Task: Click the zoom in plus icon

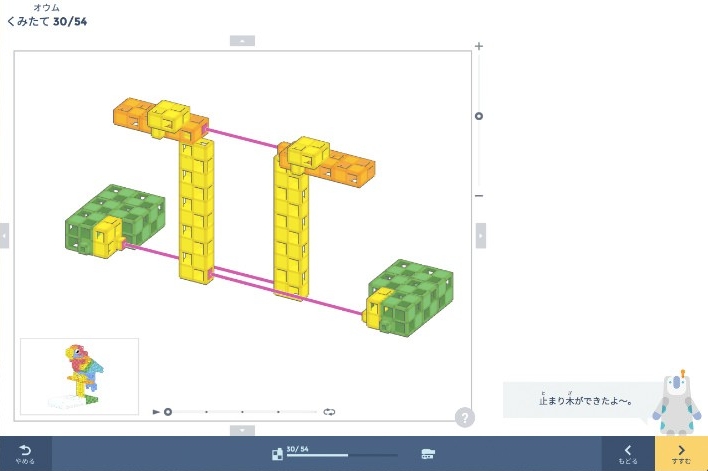Action: click(479, 46)
